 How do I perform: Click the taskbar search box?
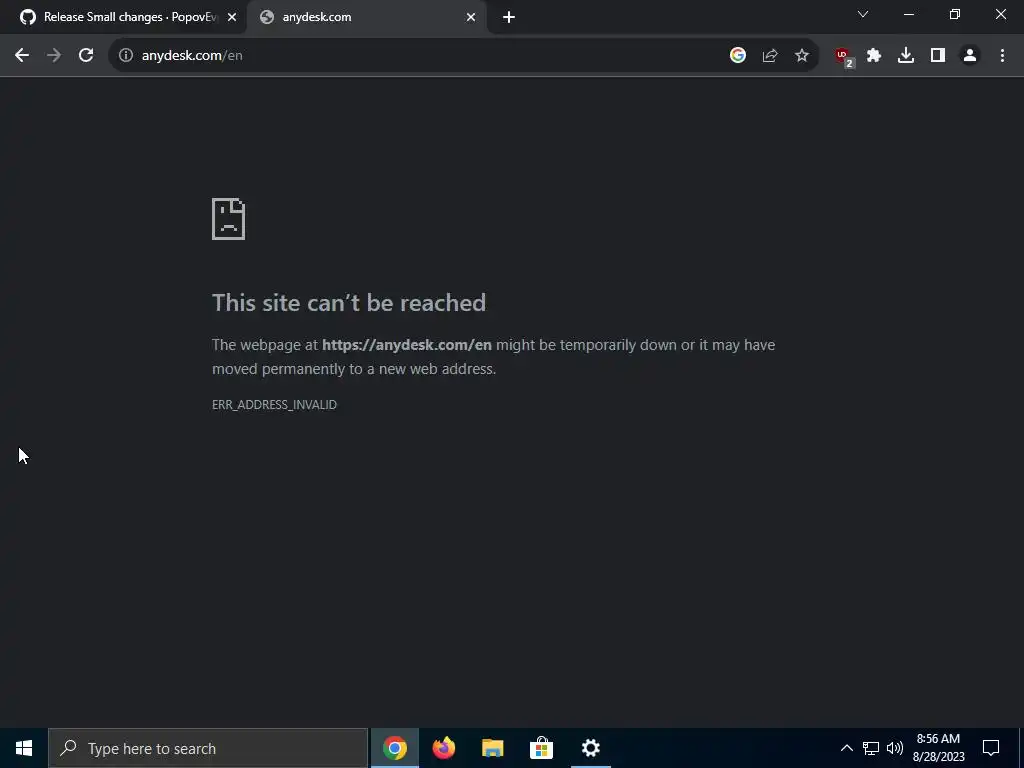tap(208, 748)
